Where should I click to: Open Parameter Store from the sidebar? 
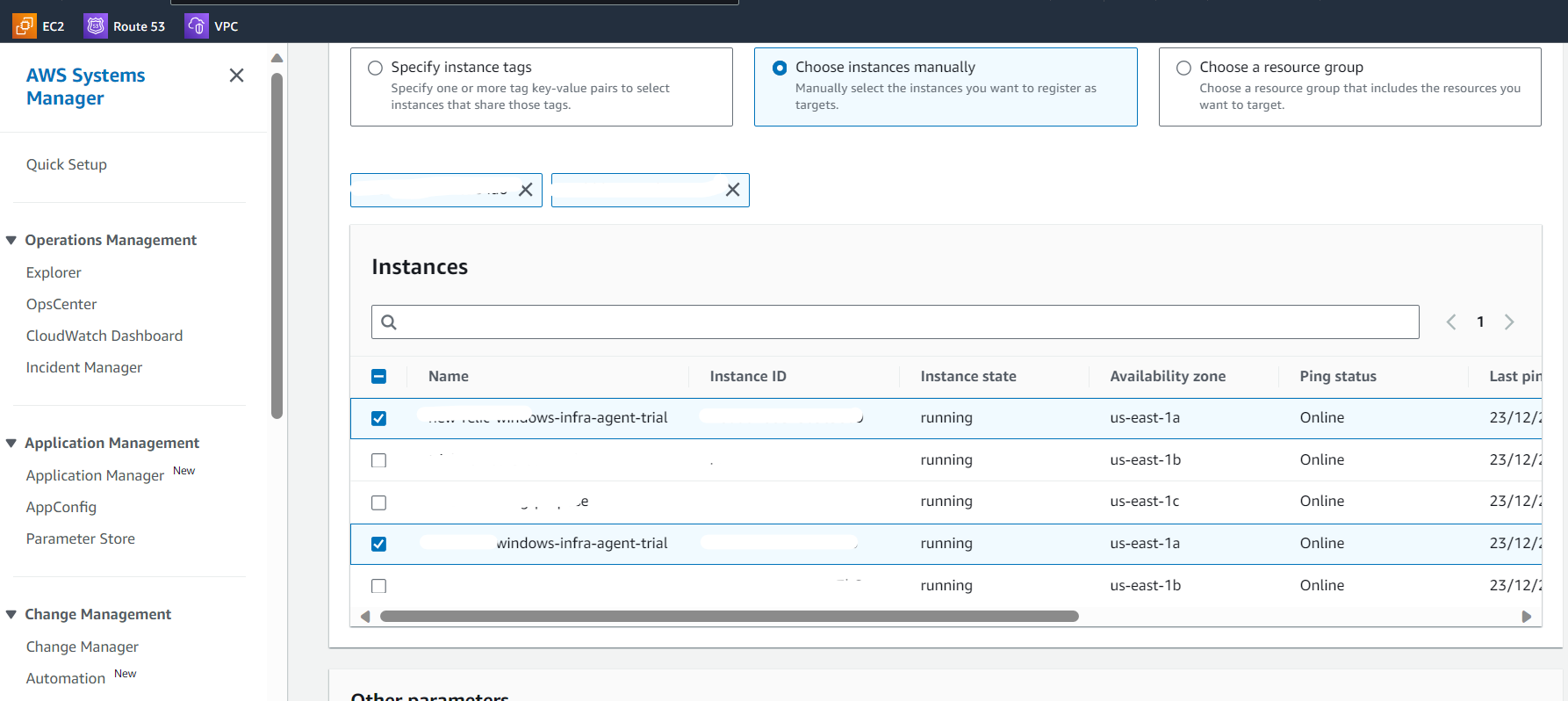point(81,539)
